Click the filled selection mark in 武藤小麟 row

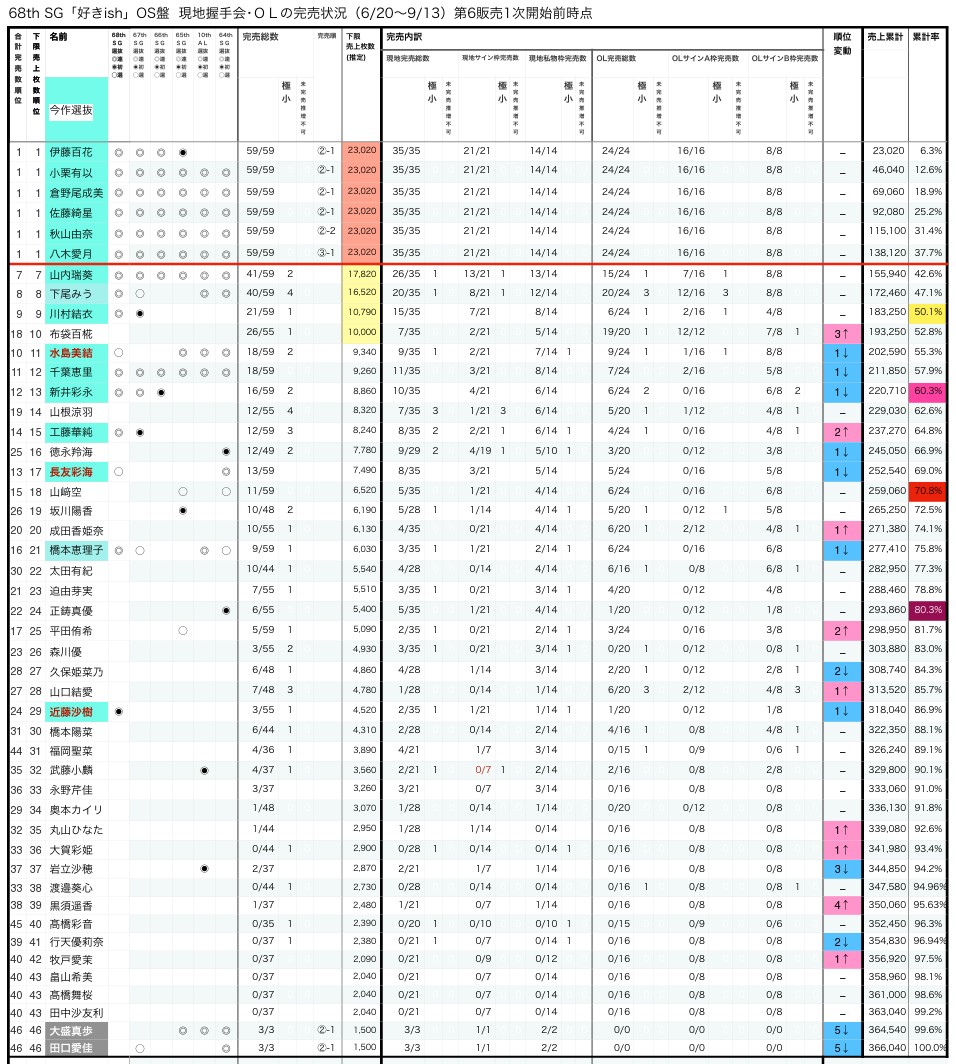(204, 770)
